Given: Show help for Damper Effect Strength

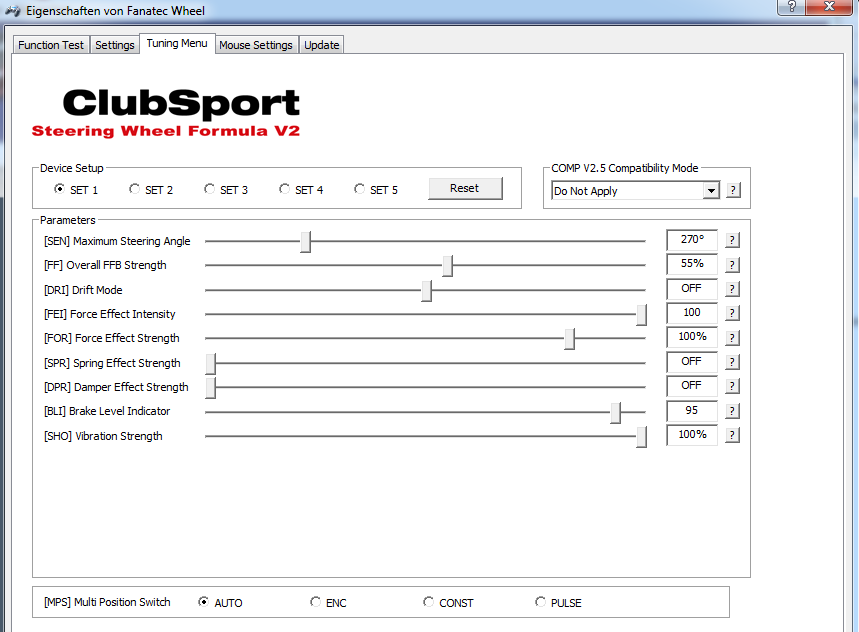Looking at the screenshot, I should 732,386.
